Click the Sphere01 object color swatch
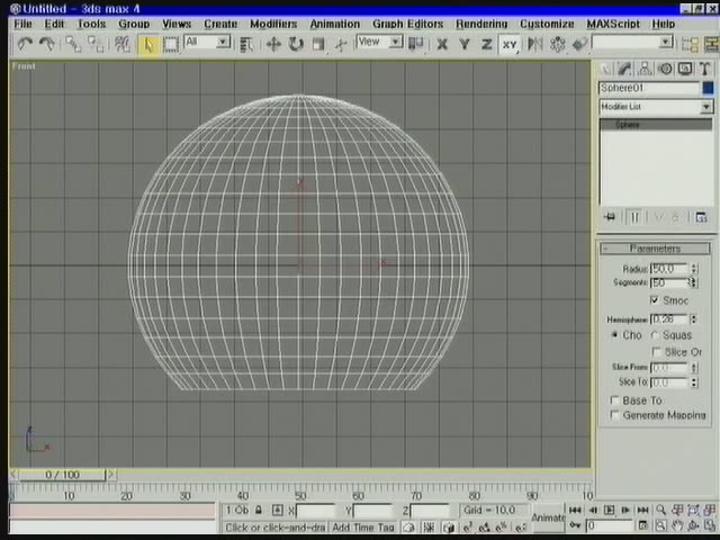Screen dimensions: 720x540 coord(708,88)
